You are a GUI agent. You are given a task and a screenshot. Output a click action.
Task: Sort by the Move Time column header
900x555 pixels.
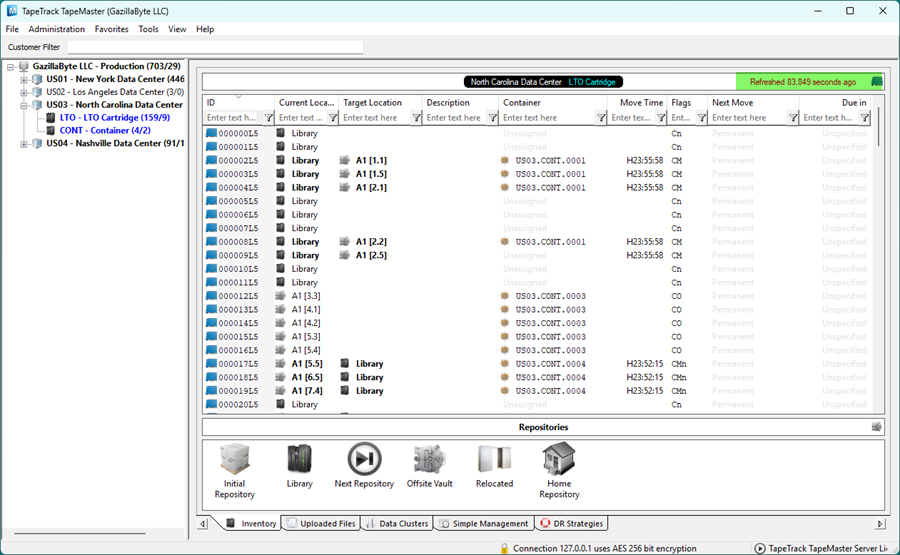pyautogui.click(x=637, y=102)
